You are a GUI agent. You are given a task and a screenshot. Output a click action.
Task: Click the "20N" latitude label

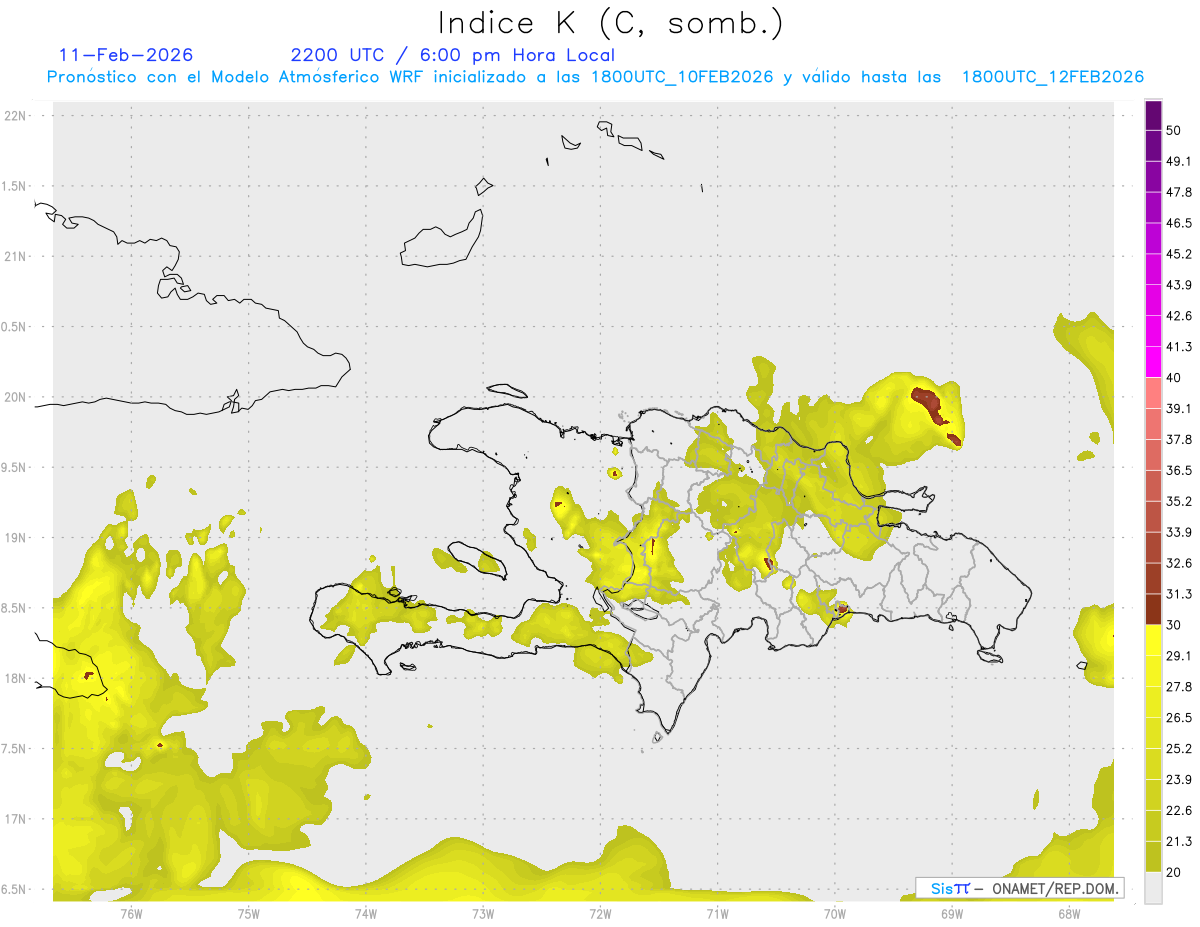[16, 397]
